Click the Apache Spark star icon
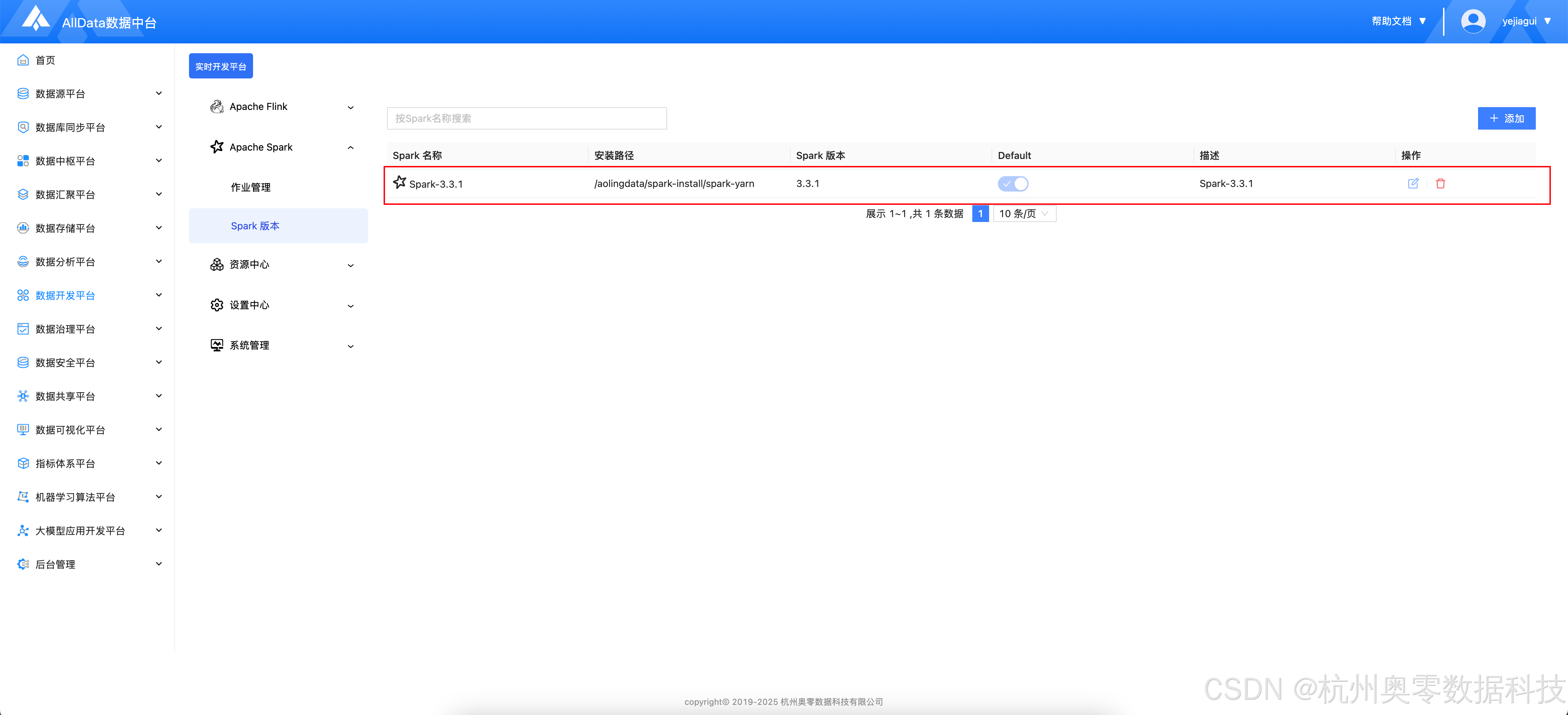 [x=217, y=147]
